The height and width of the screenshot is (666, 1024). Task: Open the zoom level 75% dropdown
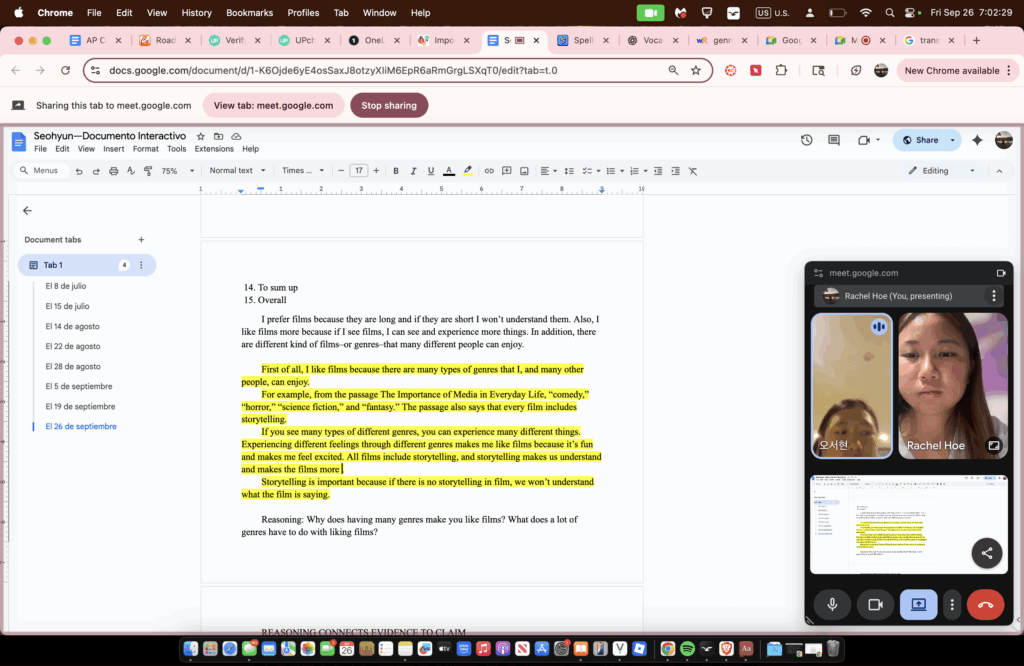176,171
